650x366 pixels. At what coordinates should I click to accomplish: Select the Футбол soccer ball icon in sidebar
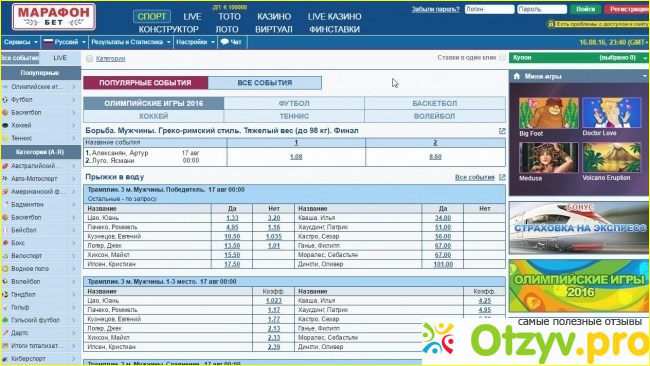tap(5, 99)
